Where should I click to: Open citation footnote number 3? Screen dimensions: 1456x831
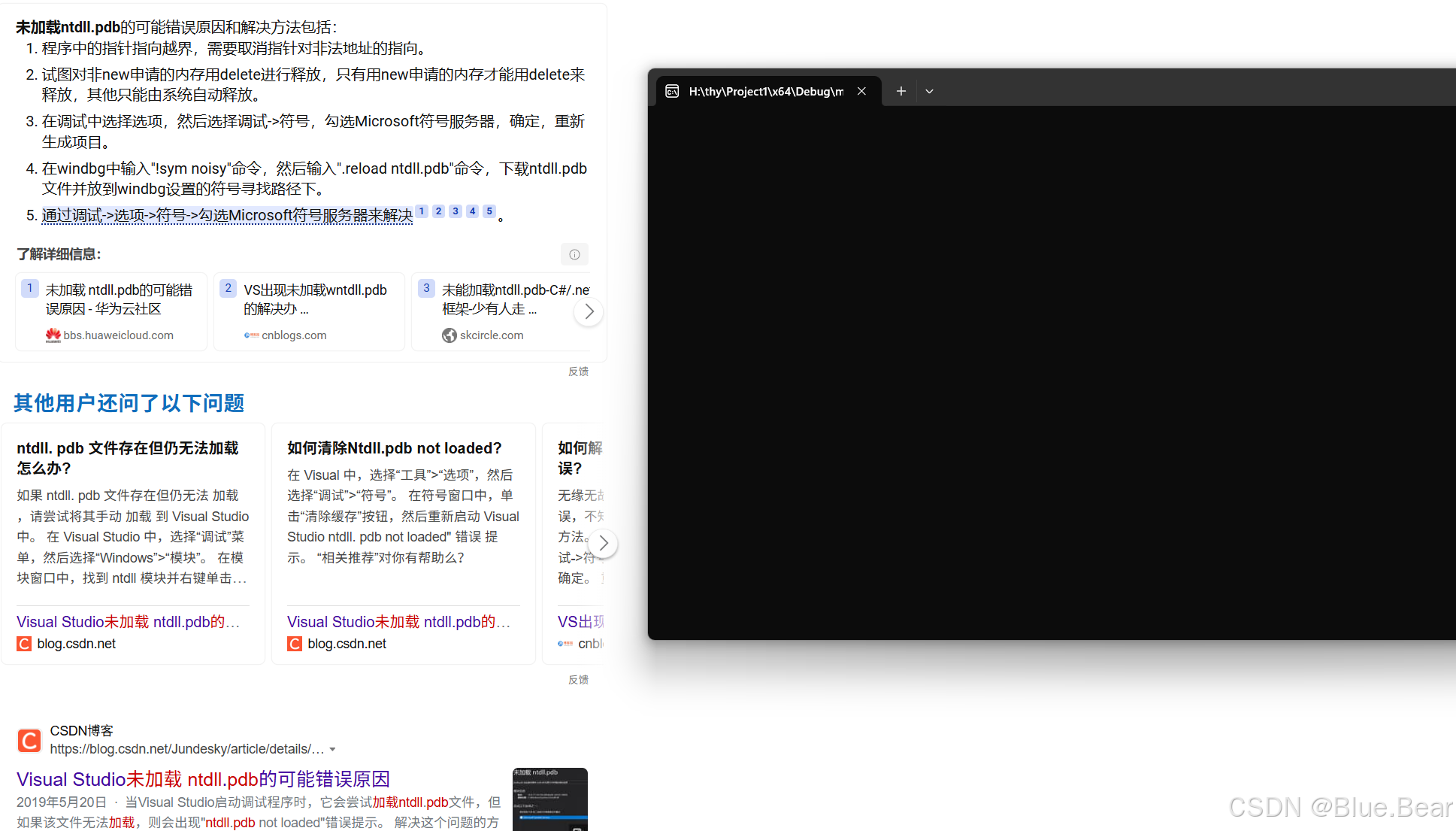(456, 211)
